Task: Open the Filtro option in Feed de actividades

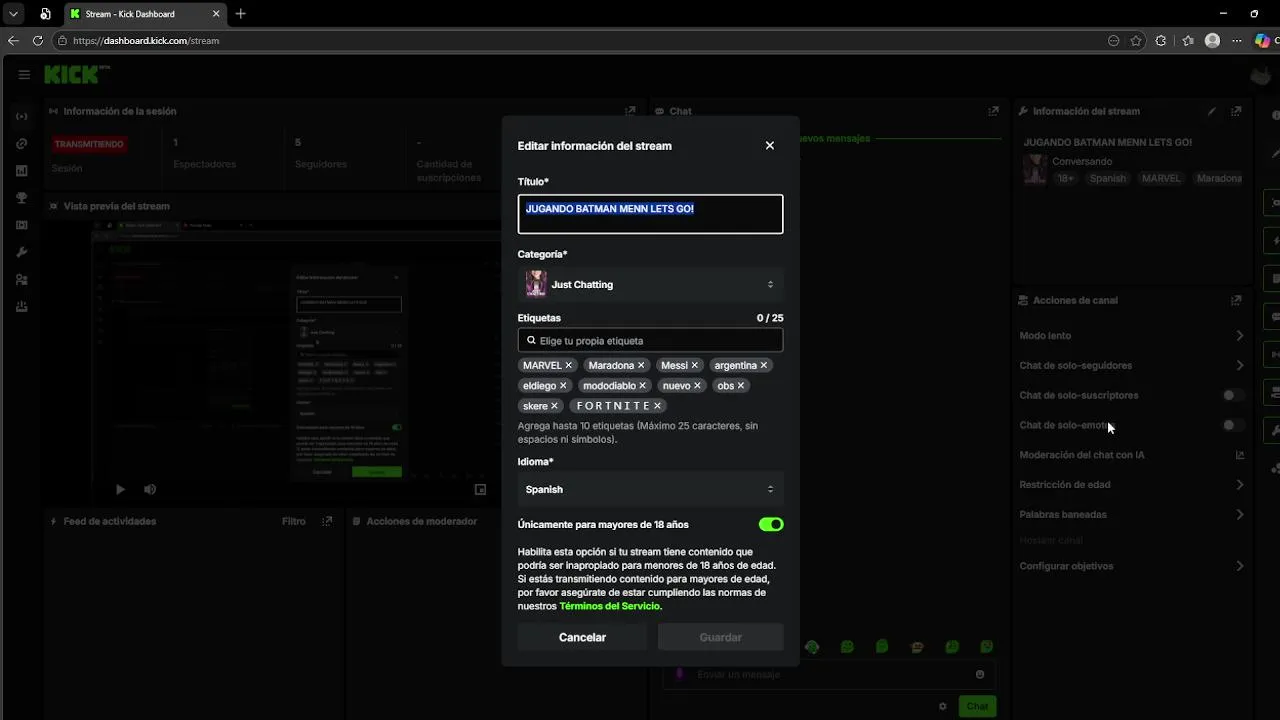Action: tap(293, 521)
